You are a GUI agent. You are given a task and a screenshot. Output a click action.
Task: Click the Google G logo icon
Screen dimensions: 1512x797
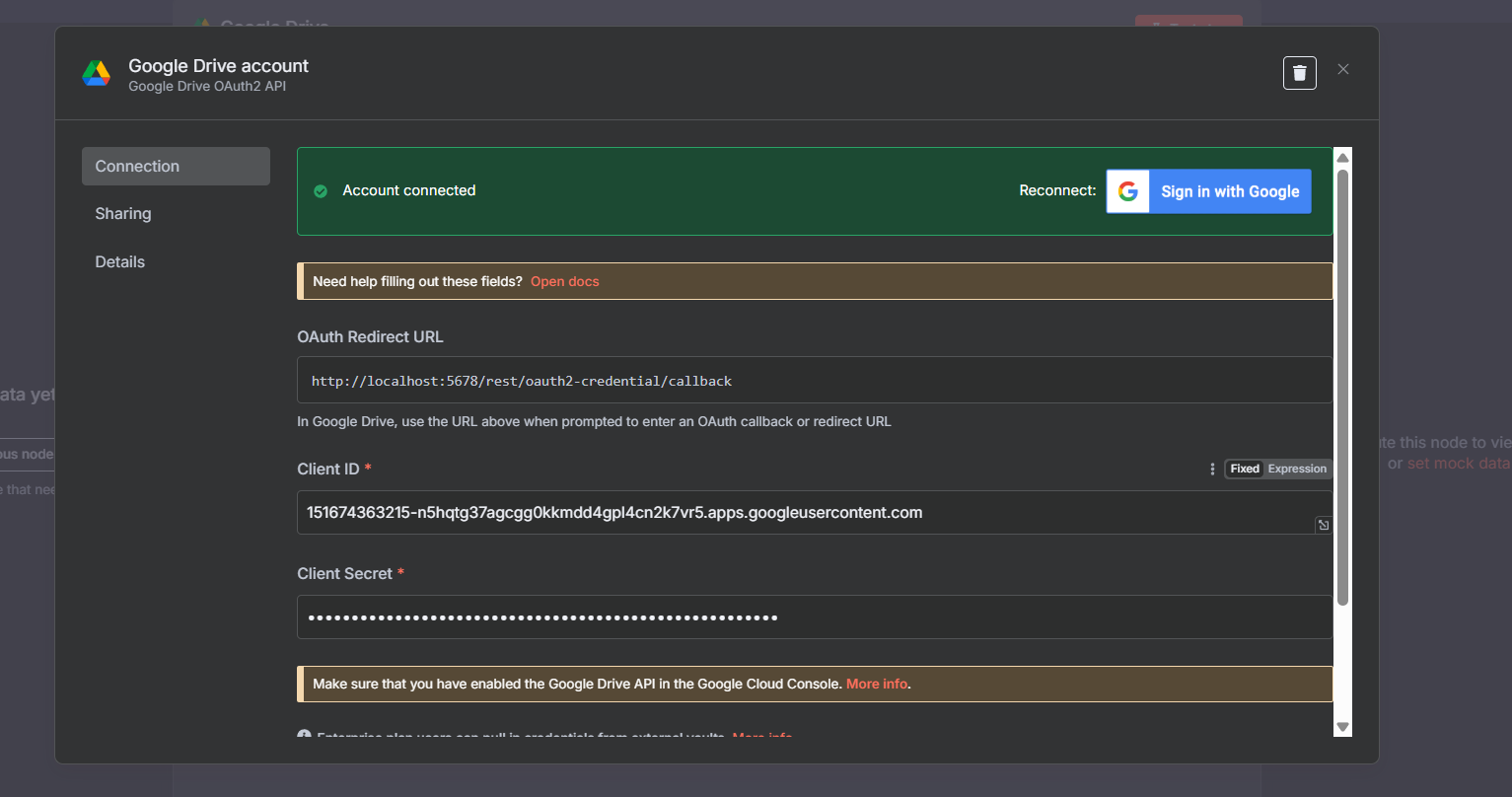(1127, 191)
